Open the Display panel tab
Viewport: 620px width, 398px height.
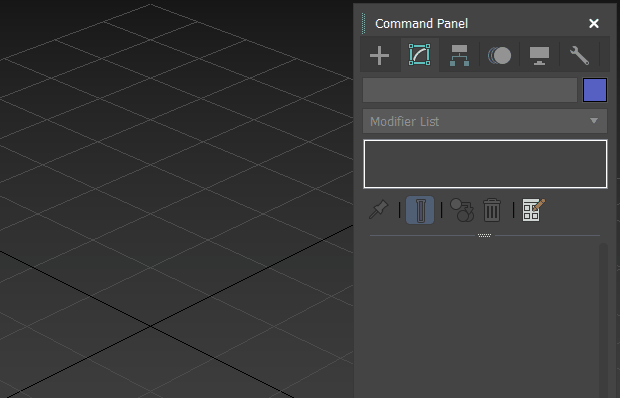coord(539,55)
